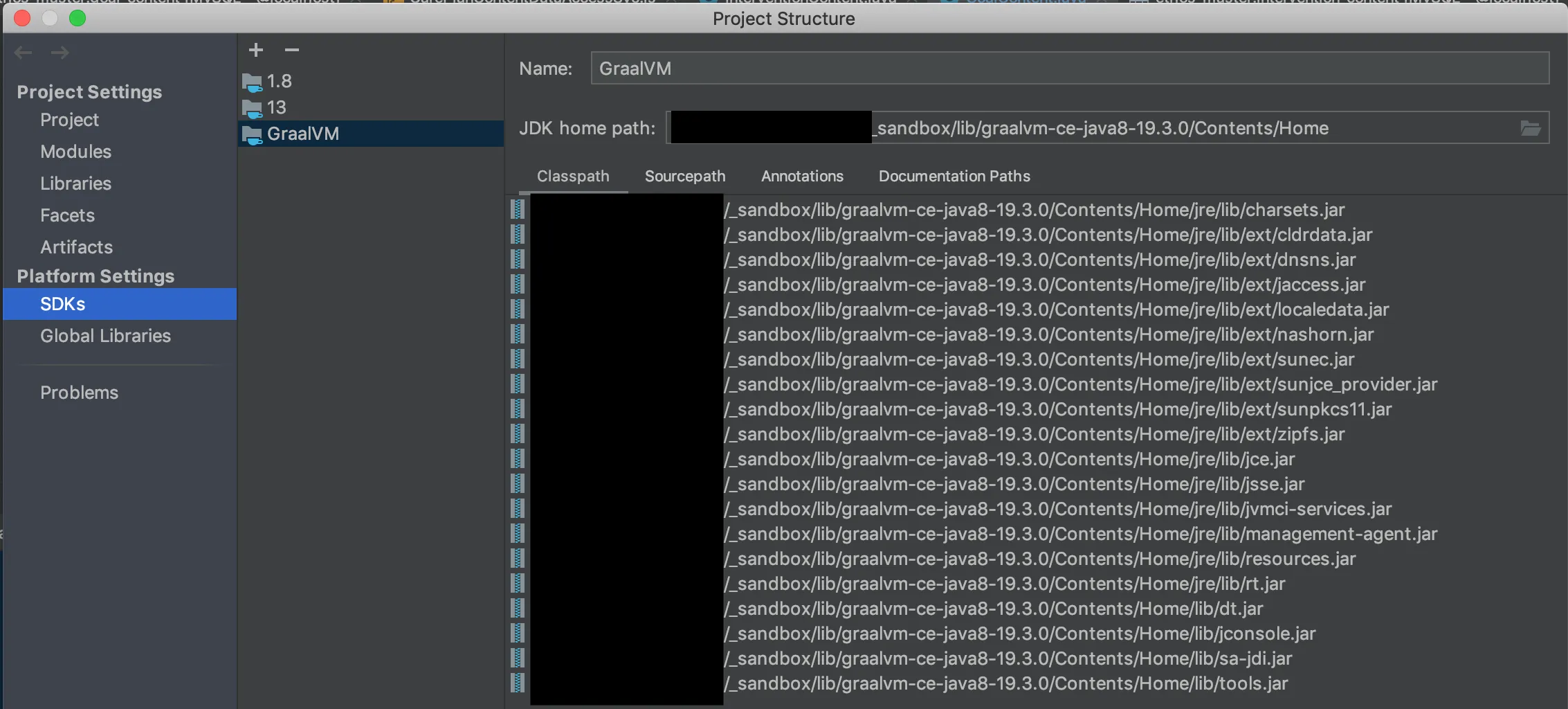Switch to the Classpath tab

click(573, 177)
